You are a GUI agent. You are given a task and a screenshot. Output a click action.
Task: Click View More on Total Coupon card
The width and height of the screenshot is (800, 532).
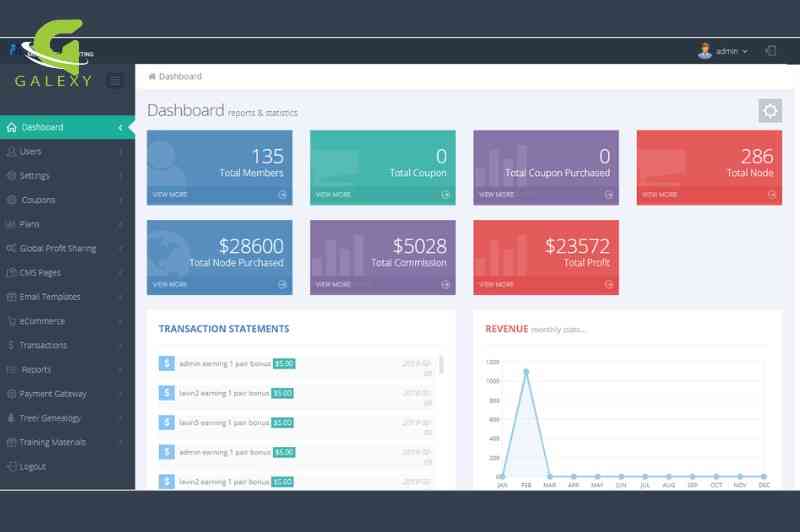click(334, 195)
